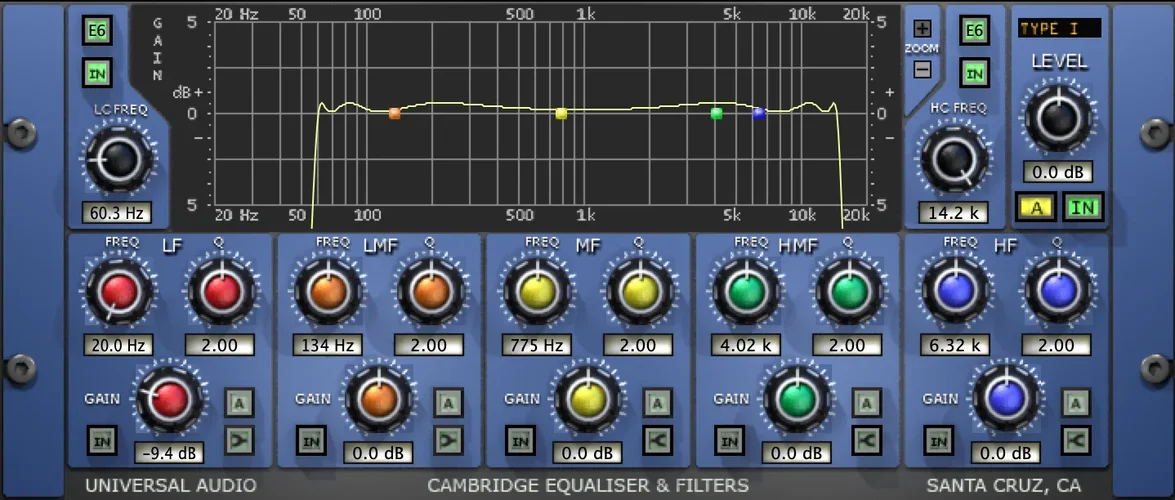Click the 60.3 Hz low cut value field
This screenshot has height=500, width=1175.
116,213
